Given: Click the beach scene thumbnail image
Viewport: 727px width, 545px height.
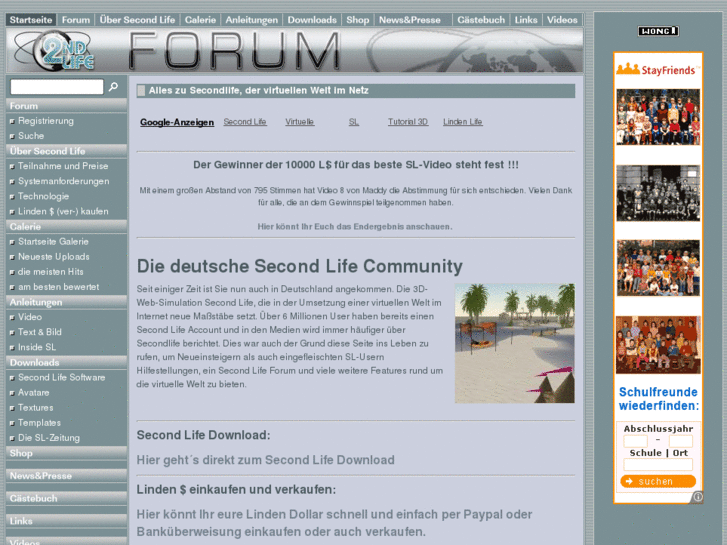Looking at the screenshot, I should click(514, 343).
